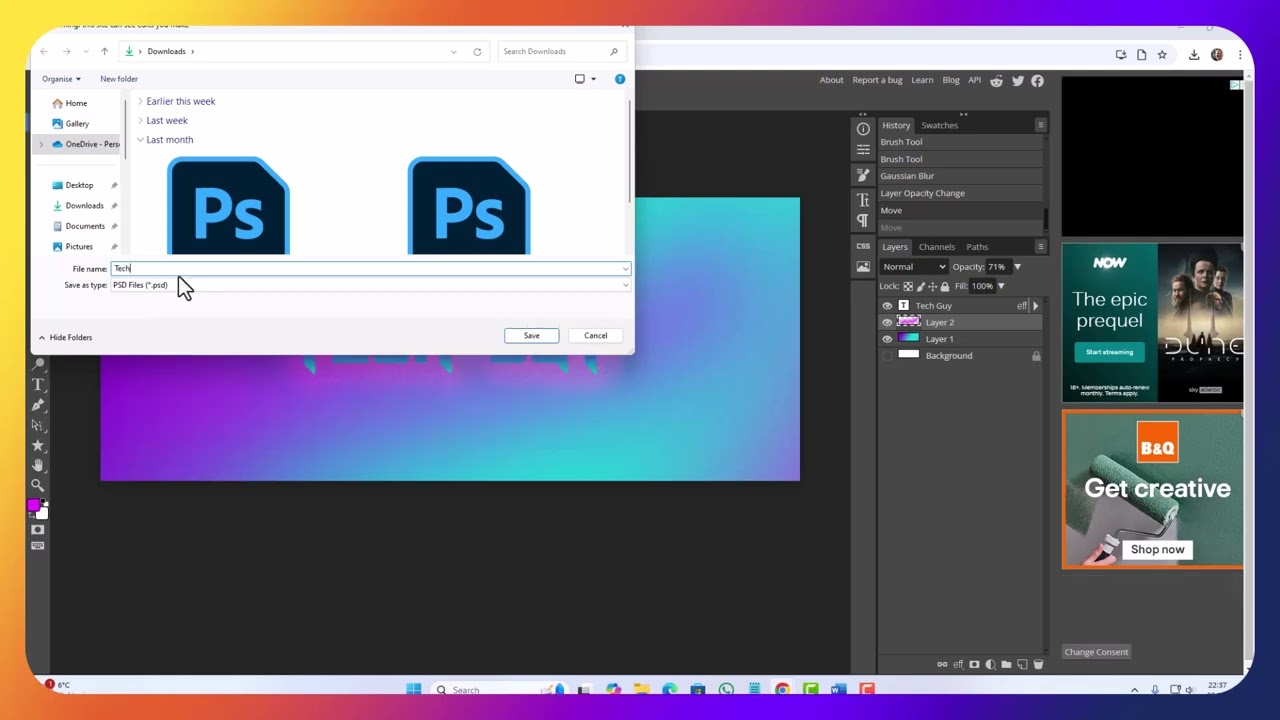Create a new layer from Layers panel footer

coord(1022,664)
